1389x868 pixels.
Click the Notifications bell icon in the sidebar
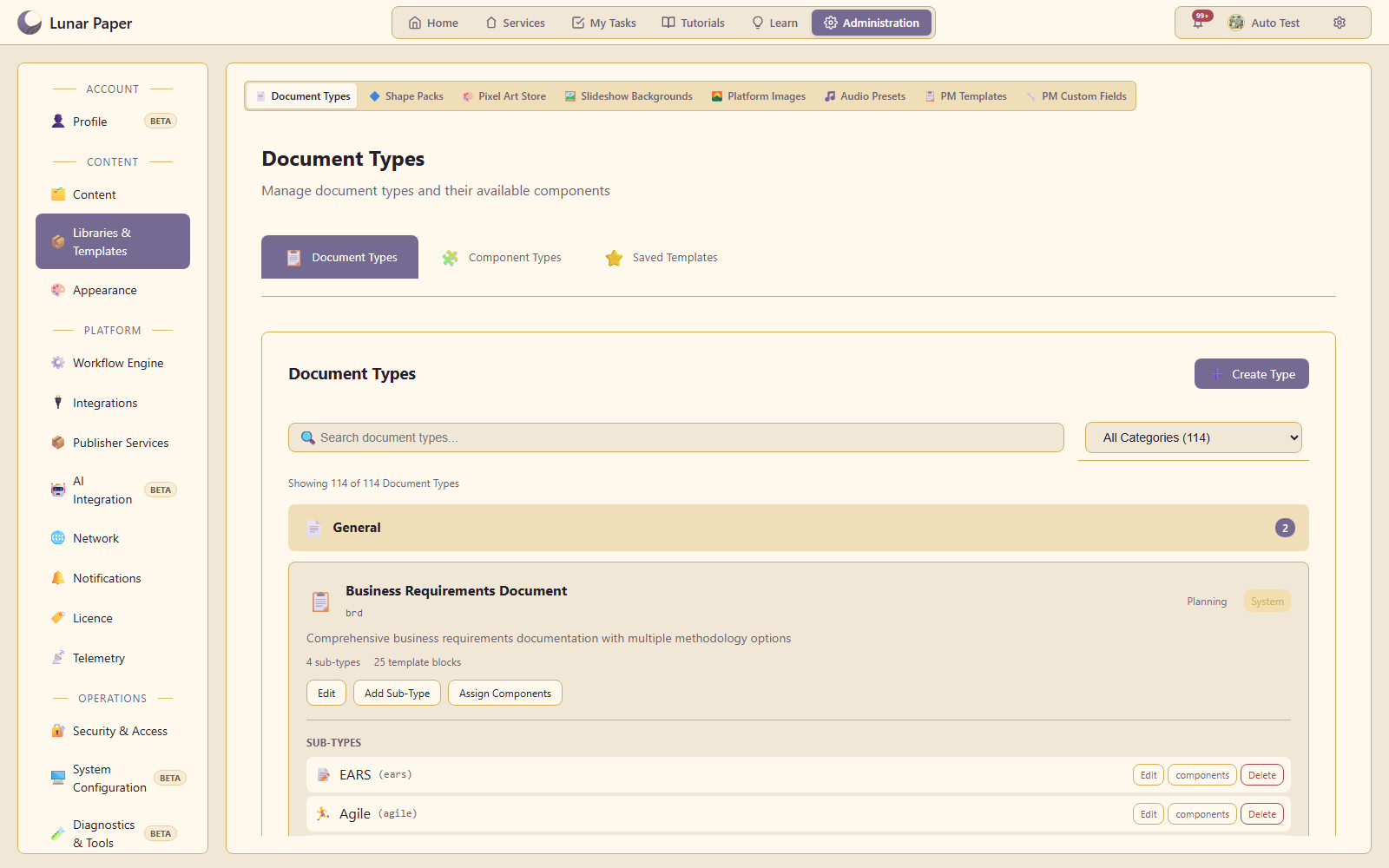point(58,578)
